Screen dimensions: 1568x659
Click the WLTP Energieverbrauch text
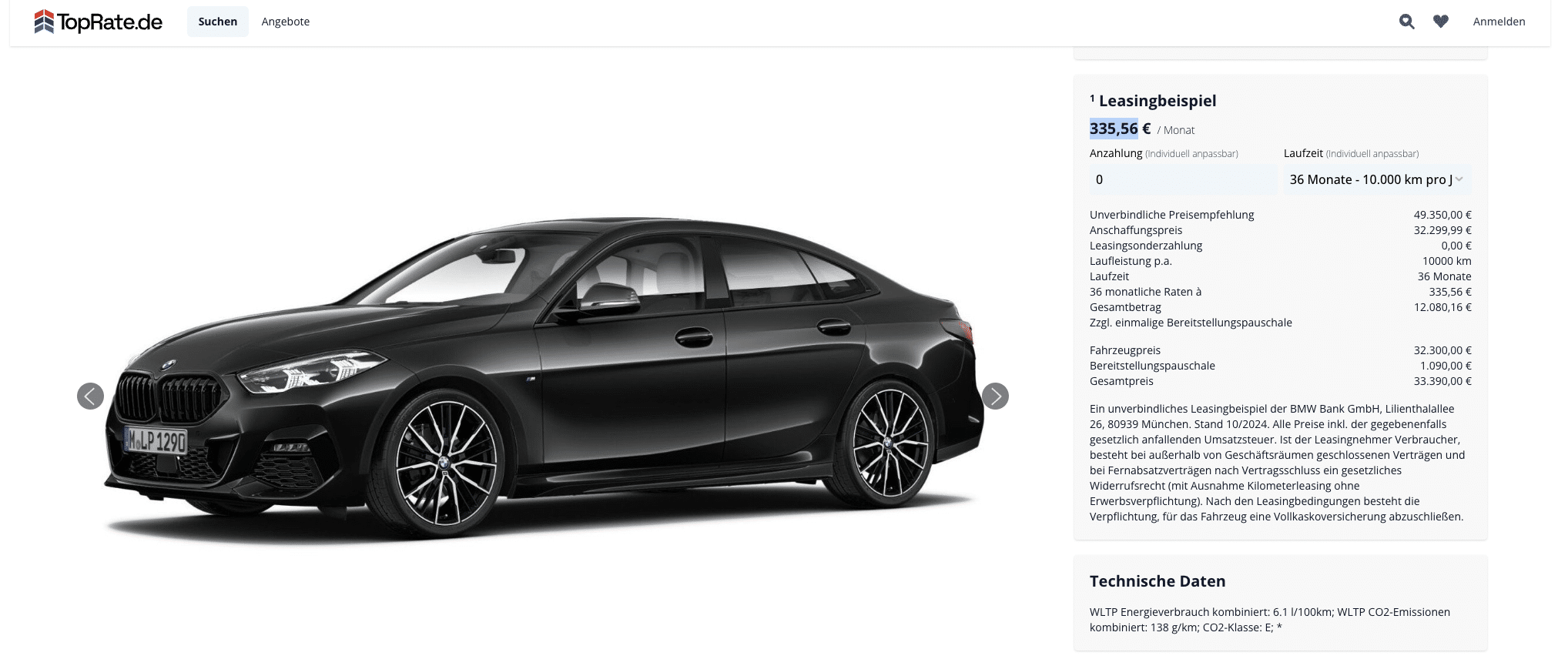coord(1270,620)
